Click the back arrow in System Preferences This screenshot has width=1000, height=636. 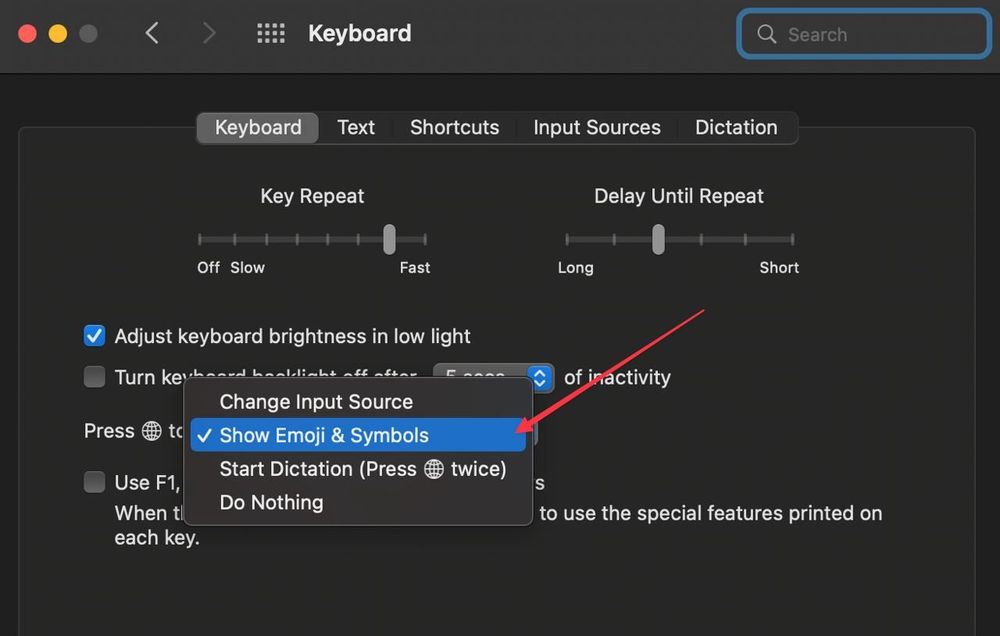tap(152, 33)
